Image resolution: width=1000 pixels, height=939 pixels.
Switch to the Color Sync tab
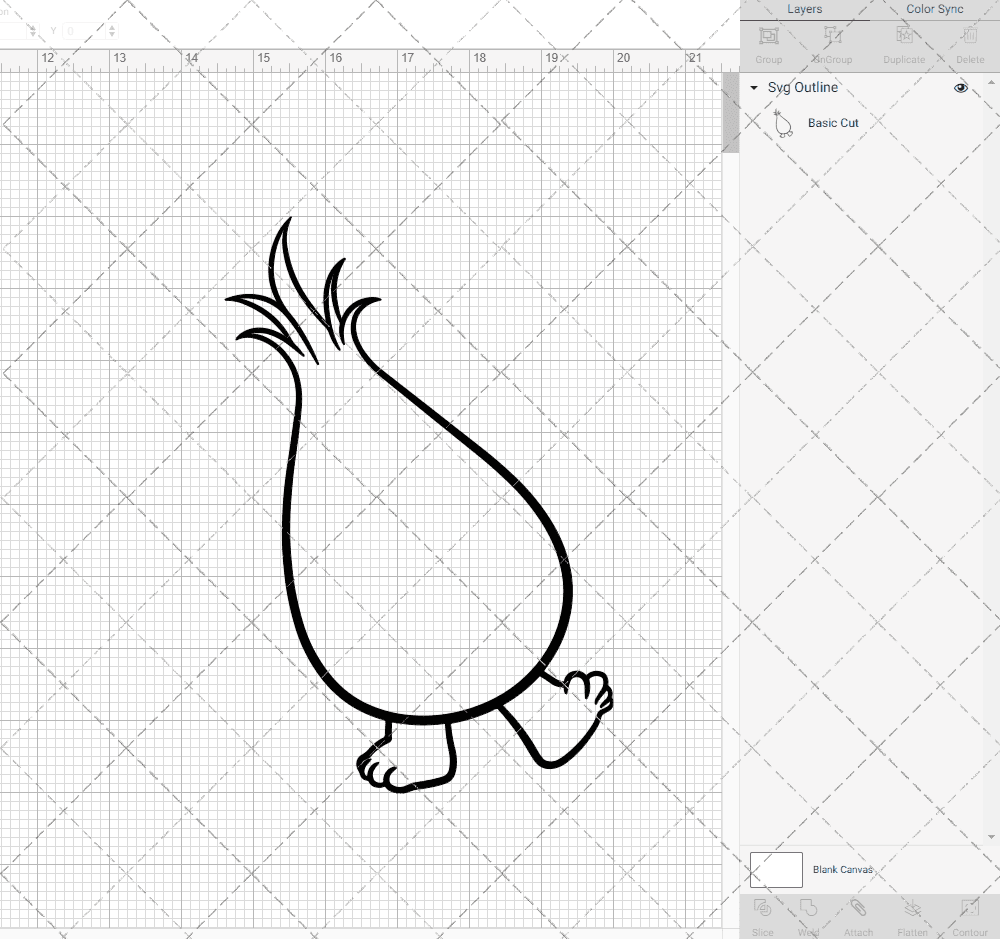(934, 9)
